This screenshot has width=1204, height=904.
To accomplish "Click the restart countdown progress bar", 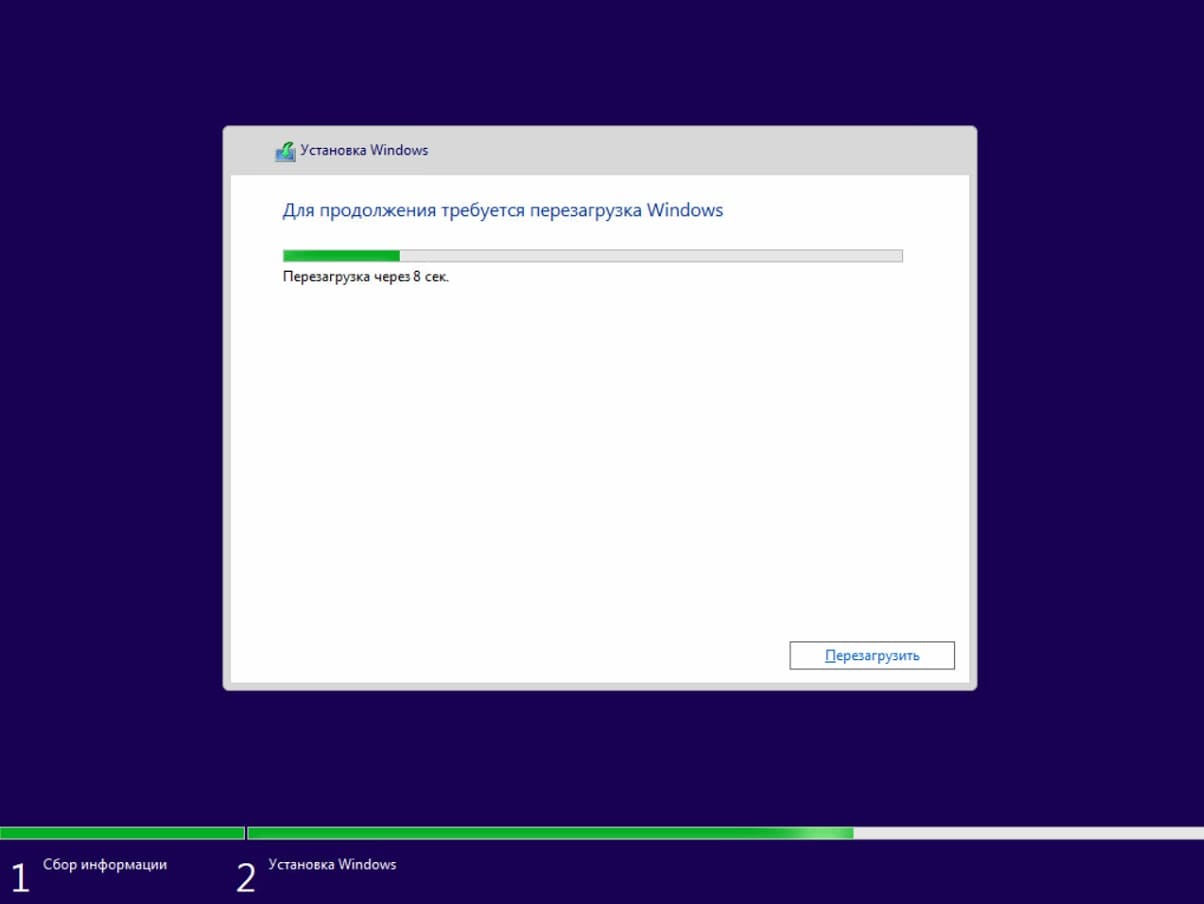I will pos(593,256).
